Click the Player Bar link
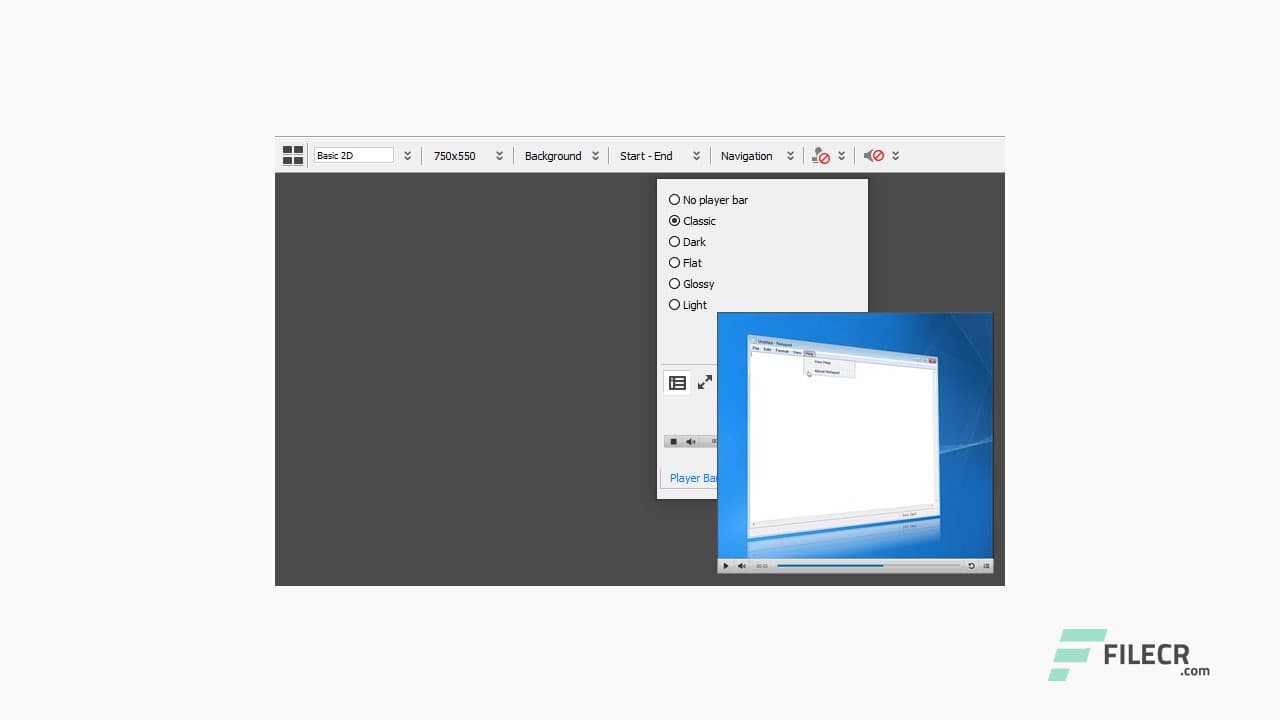The image size is (1280, 720). [693, 478]
